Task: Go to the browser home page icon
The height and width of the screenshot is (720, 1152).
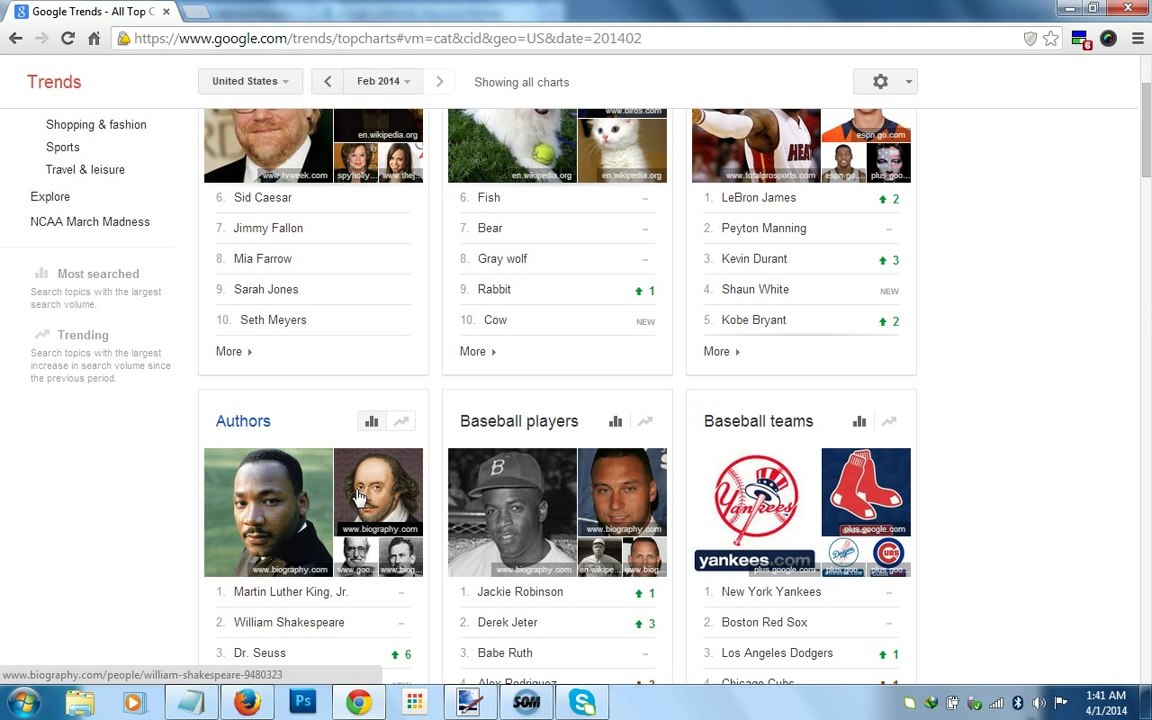Action: pos(94,38)
